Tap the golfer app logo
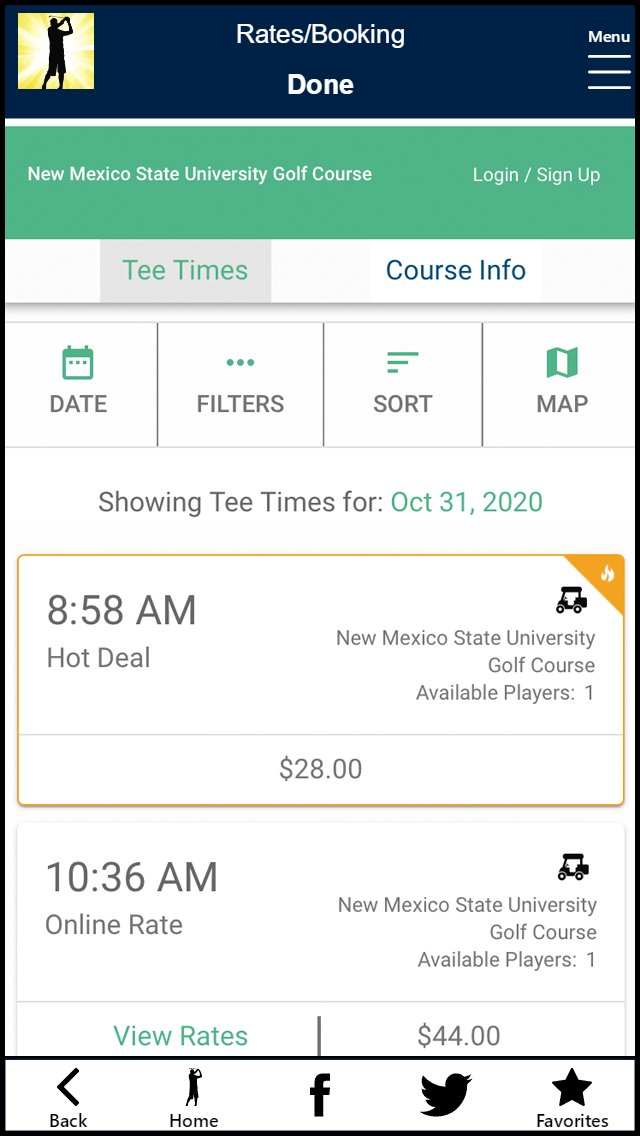640x1136 pixels. pyautogui.click(x=55, y=52)
